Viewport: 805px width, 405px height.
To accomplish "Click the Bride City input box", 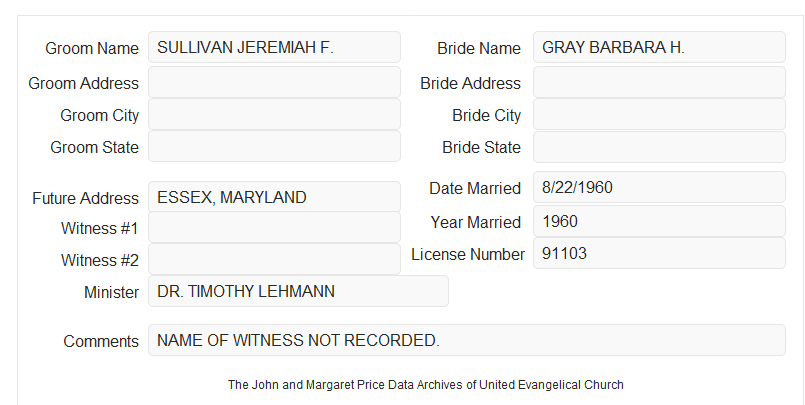I will point(659,114).
